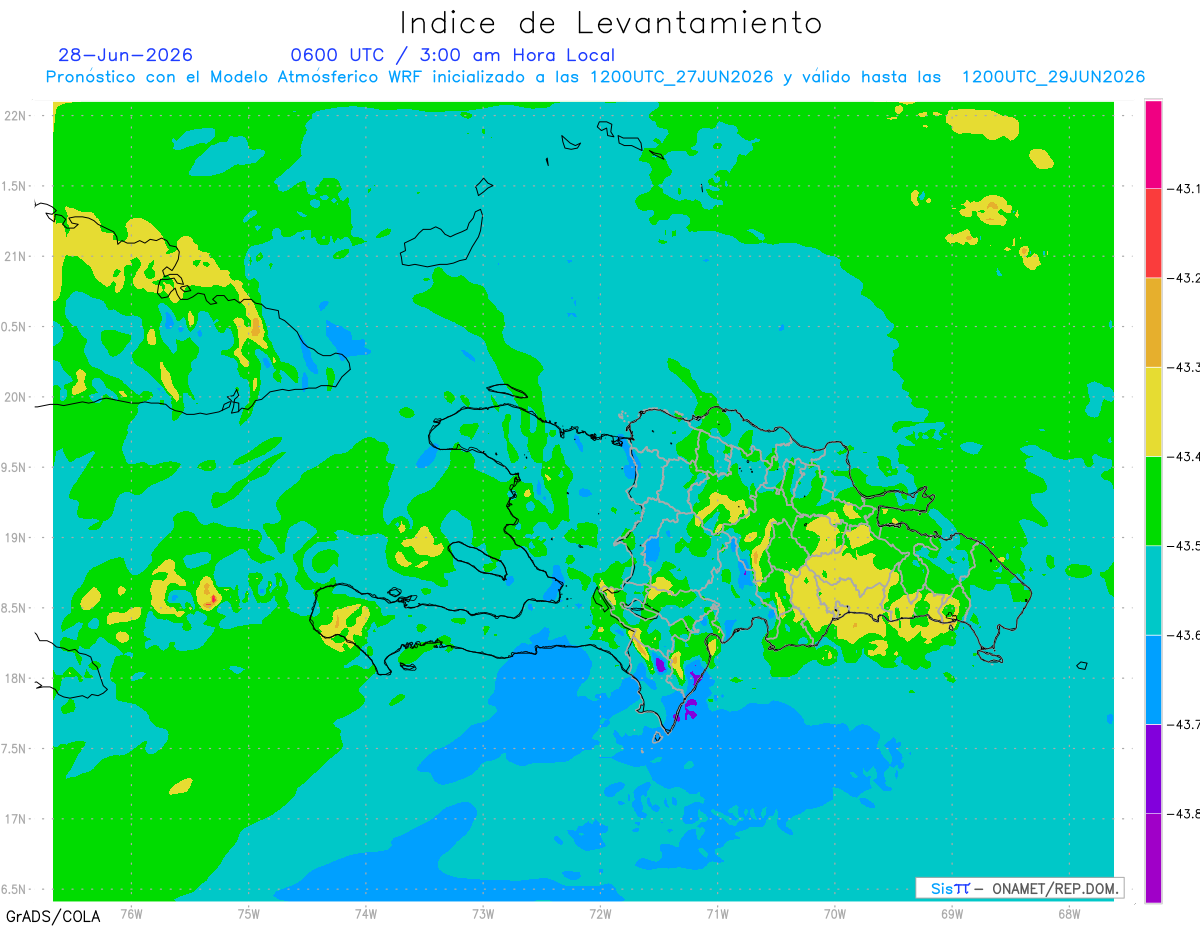1200x927 pixels.
Task: Click the '70W' longitude label
Action: coord(835,914)
